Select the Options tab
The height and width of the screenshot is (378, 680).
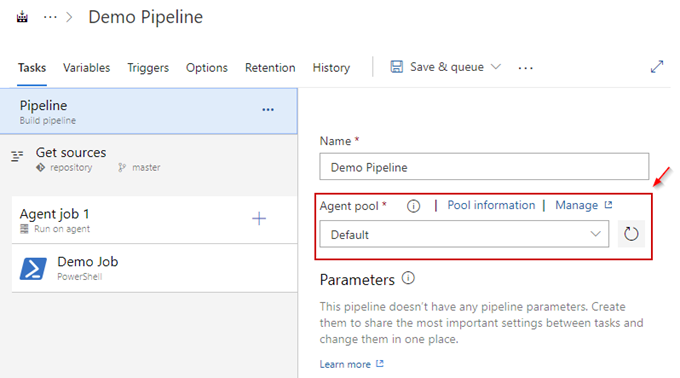(x=207, y=68)
